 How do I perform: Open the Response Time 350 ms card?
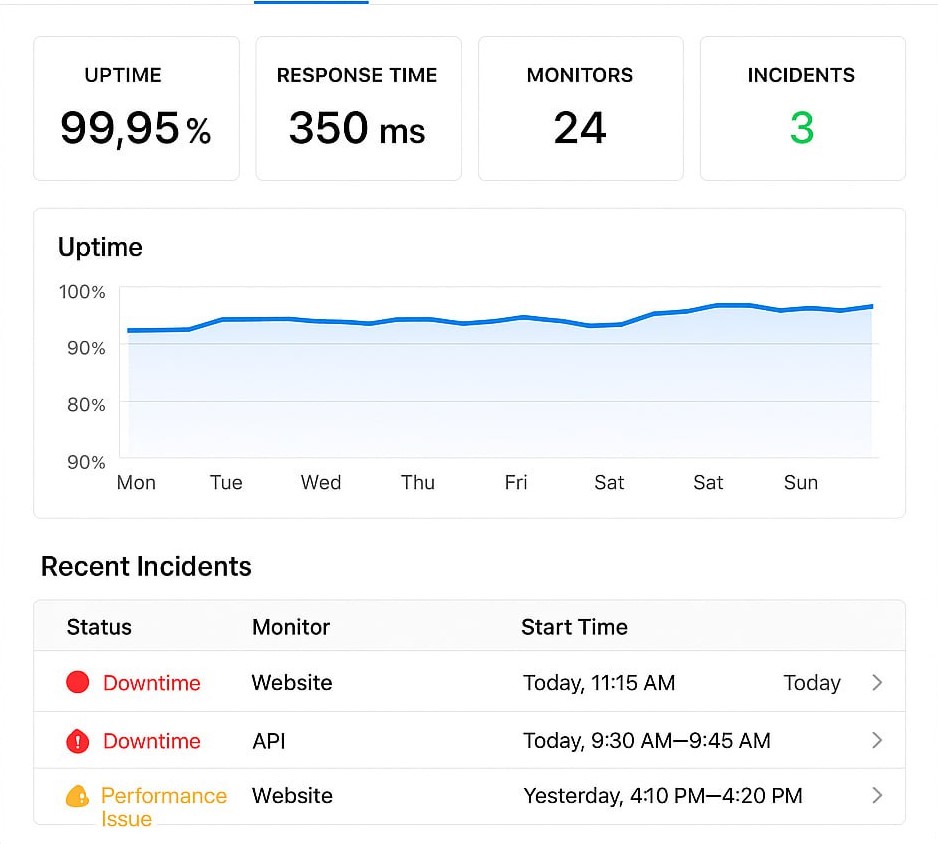click(x=358, y=109)
